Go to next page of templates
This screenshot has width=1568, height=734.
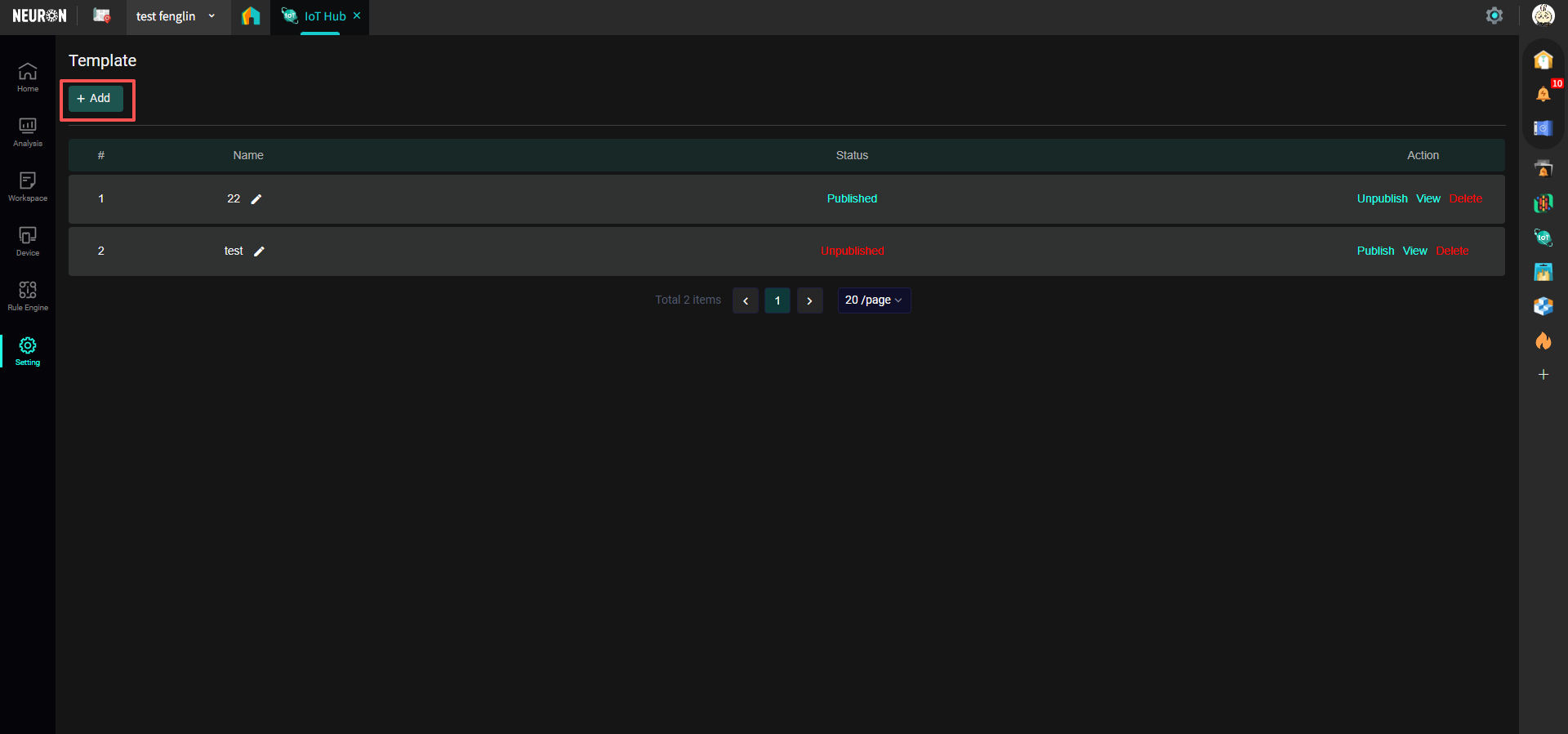point(809,300)
